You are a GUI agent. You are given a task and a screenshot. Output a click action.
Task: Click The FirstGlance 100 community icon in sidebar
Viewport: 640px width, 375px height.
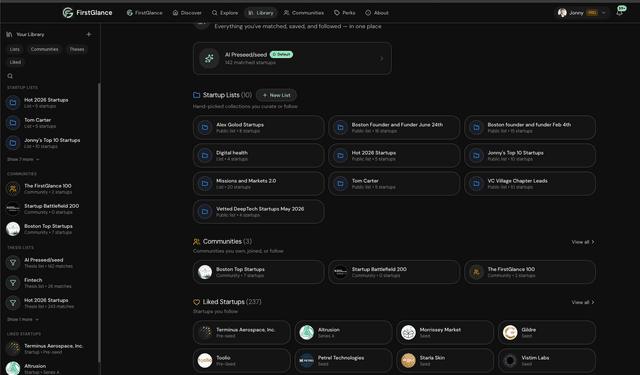point(13,189)
